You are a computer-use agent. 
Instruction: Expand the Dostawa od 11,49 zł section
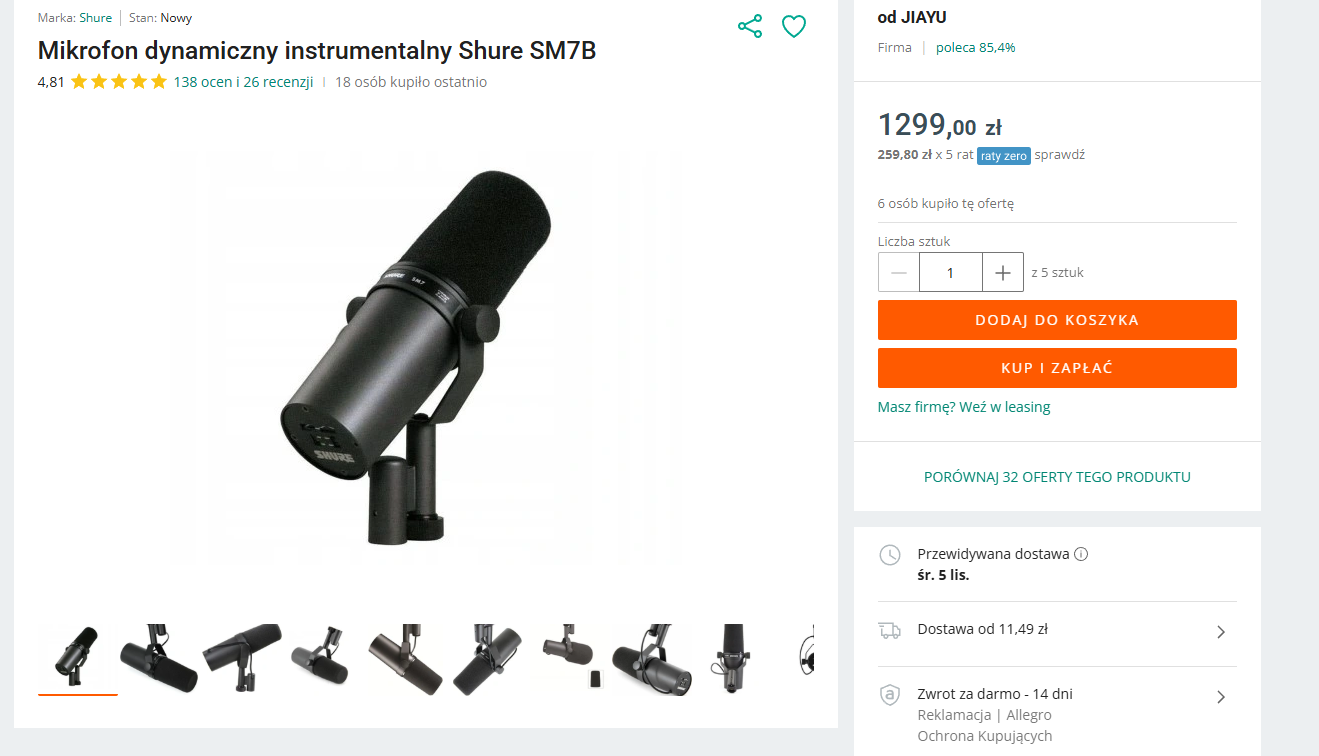pyautogui.click(x=1220, y=632)
